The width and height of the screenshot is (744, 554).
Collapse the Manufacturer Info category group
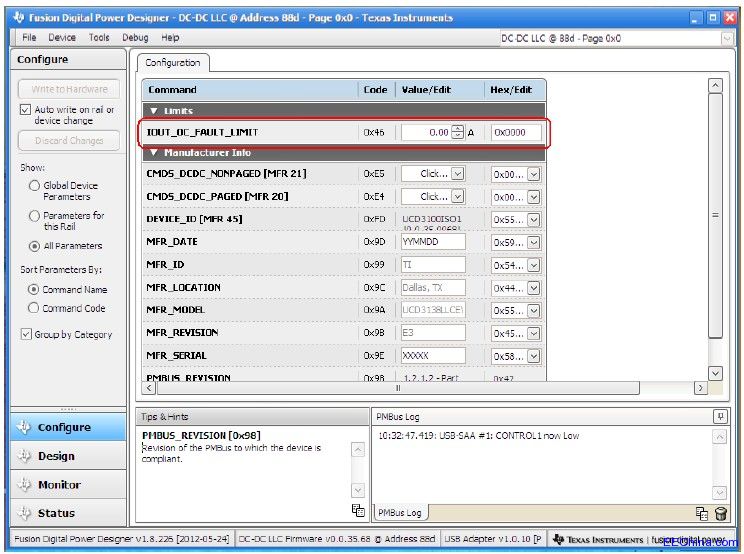click(x=154, y=152)
